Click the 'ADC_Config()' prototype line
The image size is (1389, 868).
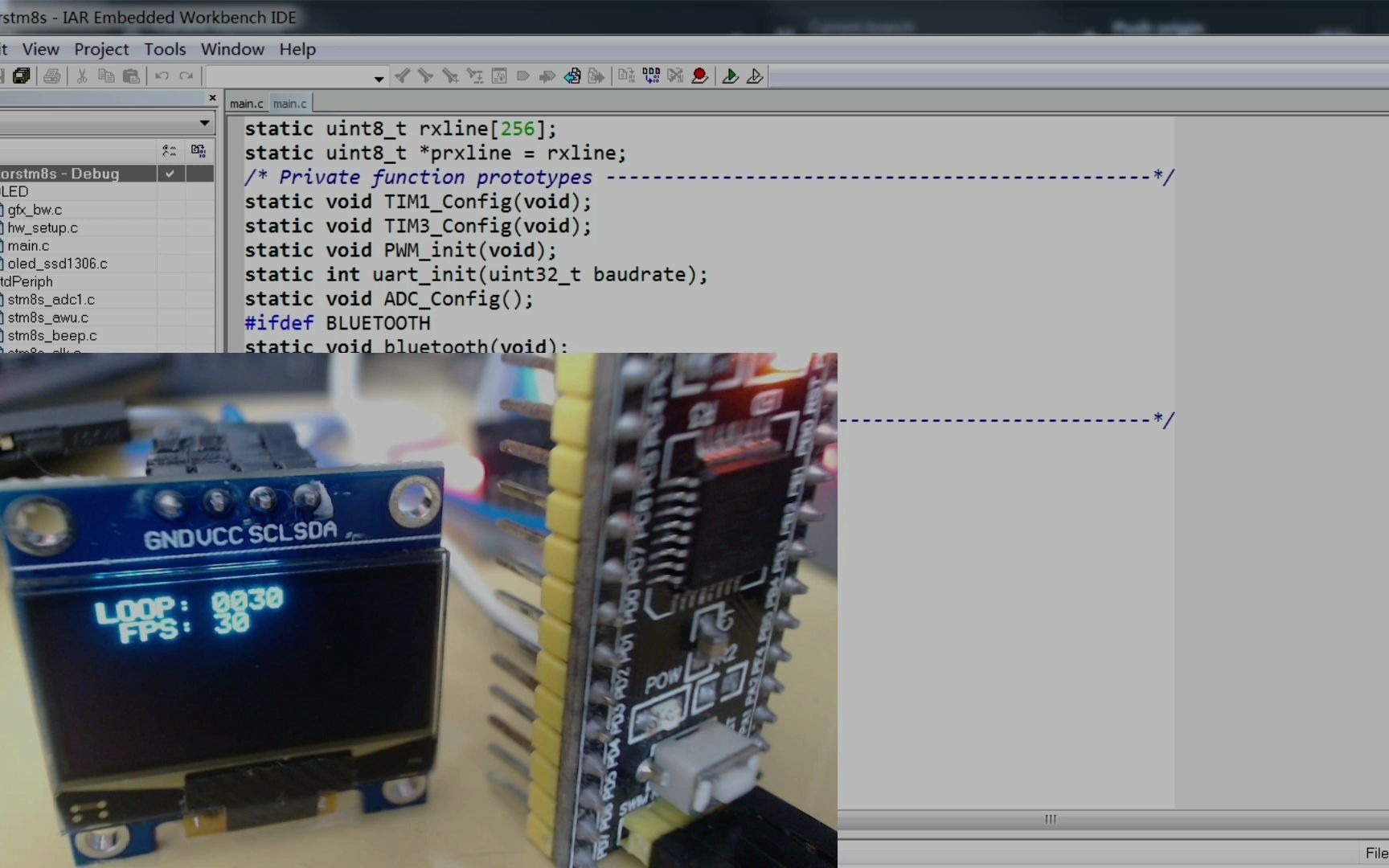pos(389,299)
